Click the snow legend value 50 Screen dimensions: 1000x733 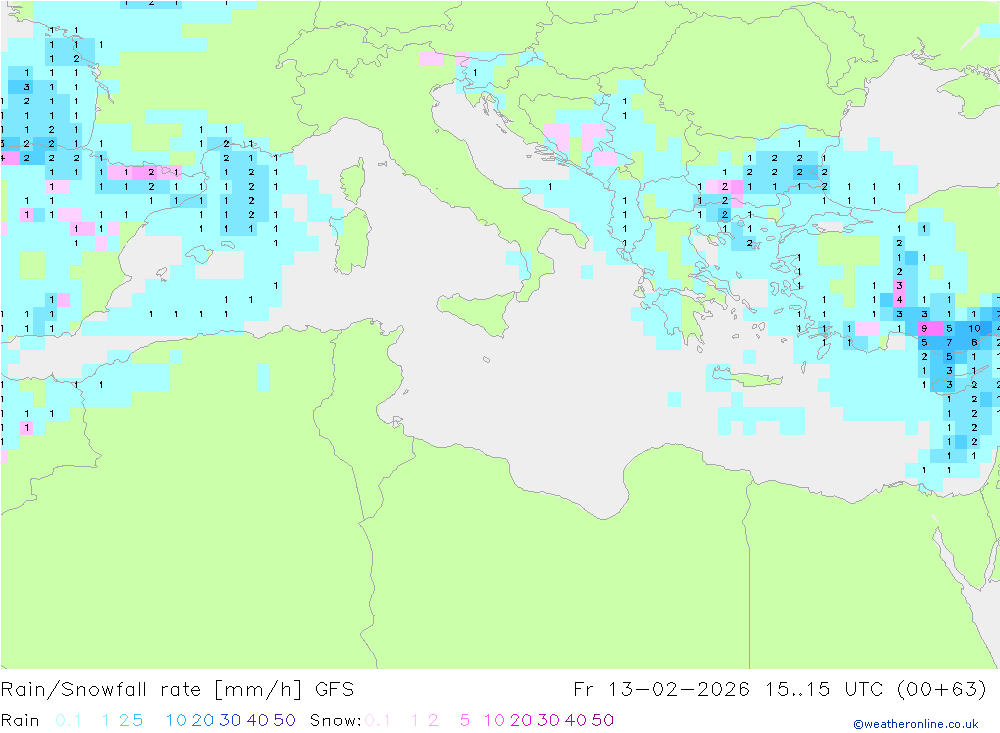(603, 720)
